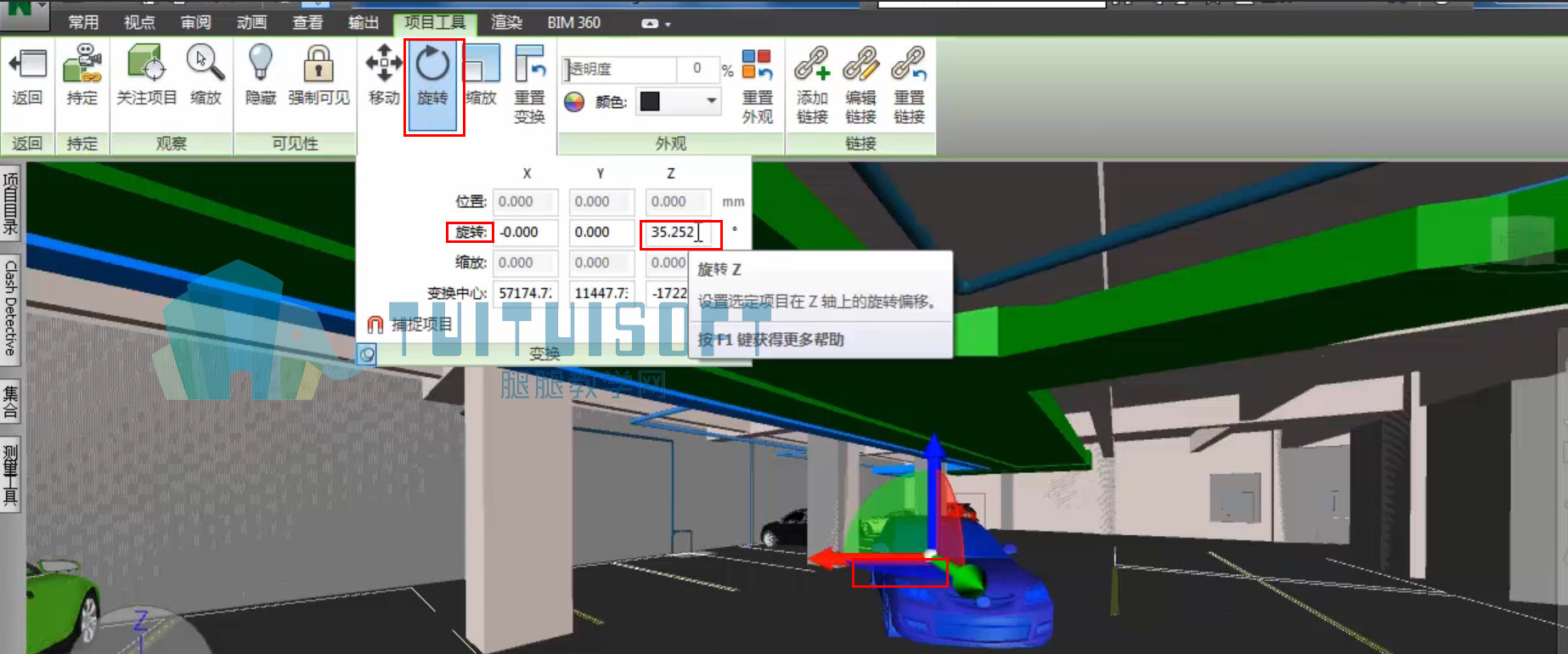Viewport: 1568px width, 654px height.
Task: Click the black color swatch
Action: [x=650, y=101]
